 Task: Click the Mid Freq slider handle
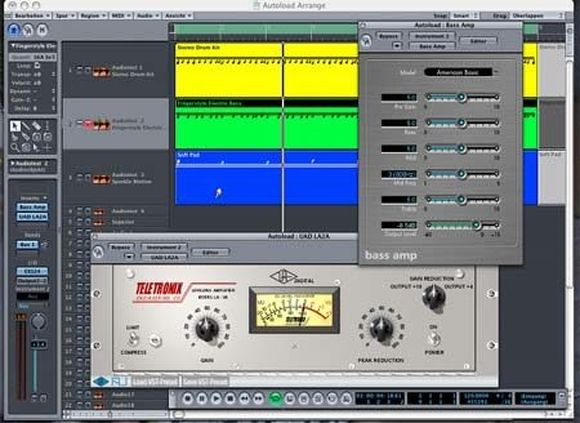tap(461, 173)
